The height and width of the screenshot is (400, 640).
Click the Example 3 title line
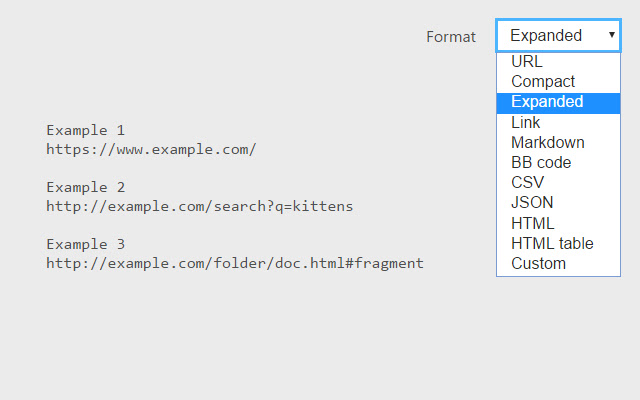pyautogui.click(x=86, y=244)
